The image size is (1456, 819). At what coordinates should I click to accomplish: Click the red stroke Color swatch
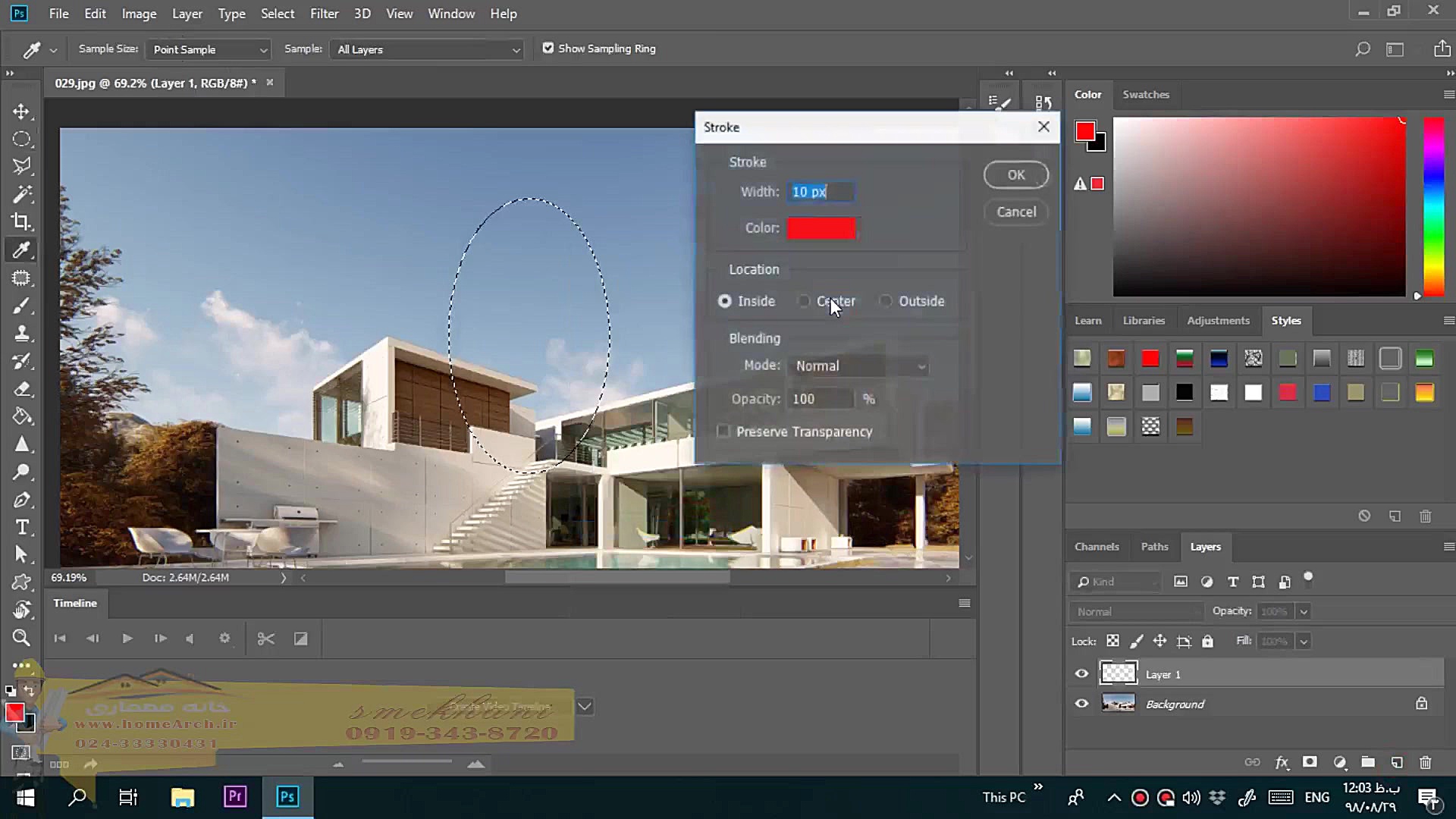coord(821,228)
